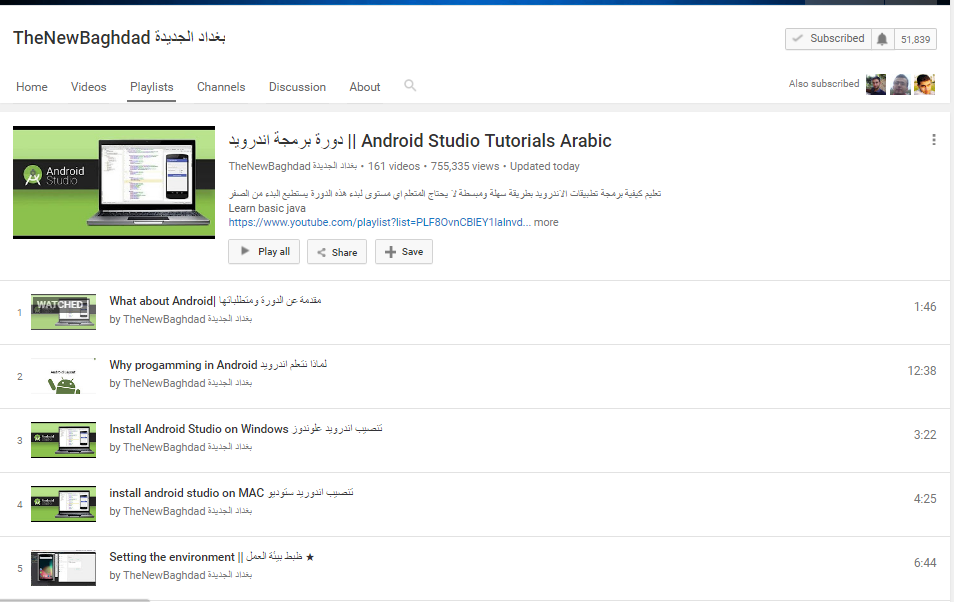Click the 1:46 duration text
Viewport: 954px width, 602px height.
925,307
